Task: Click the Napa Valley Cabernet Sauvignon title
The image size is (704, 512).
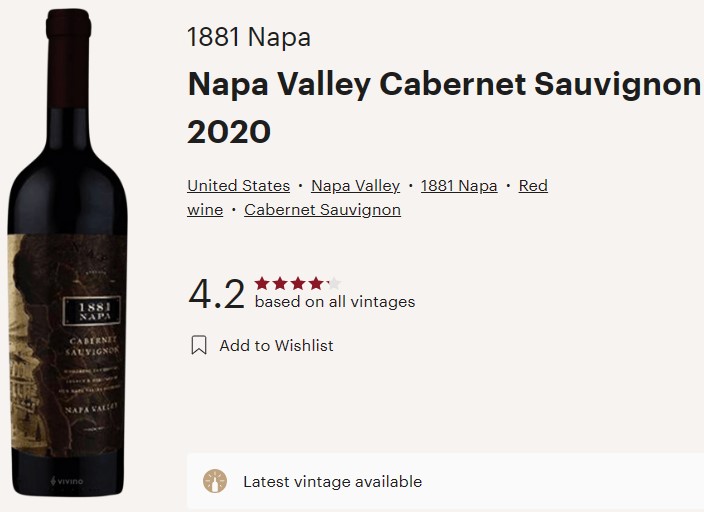Action: click(444, 85)
